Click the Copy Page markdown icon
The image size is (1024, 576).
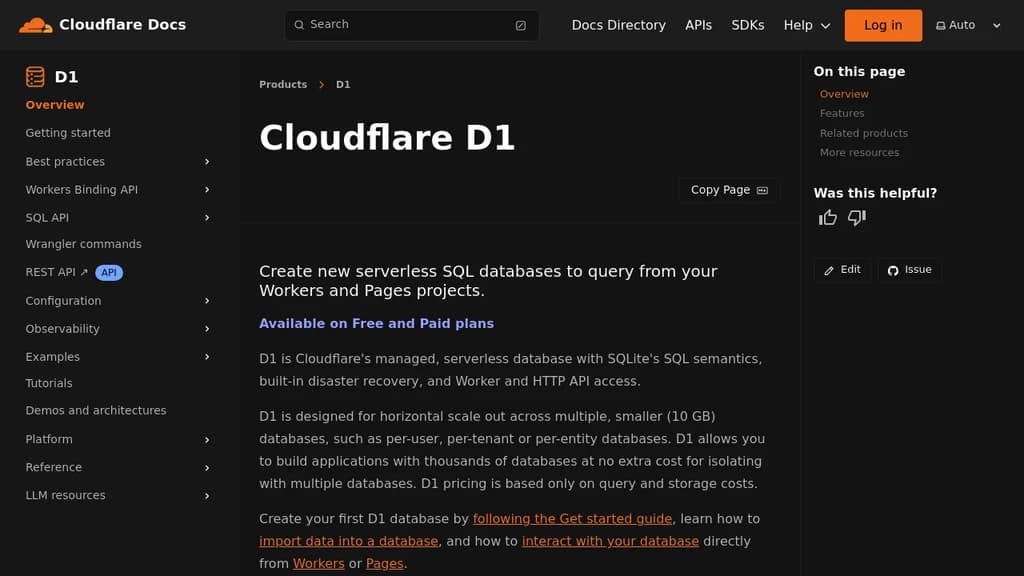[762, 191]
